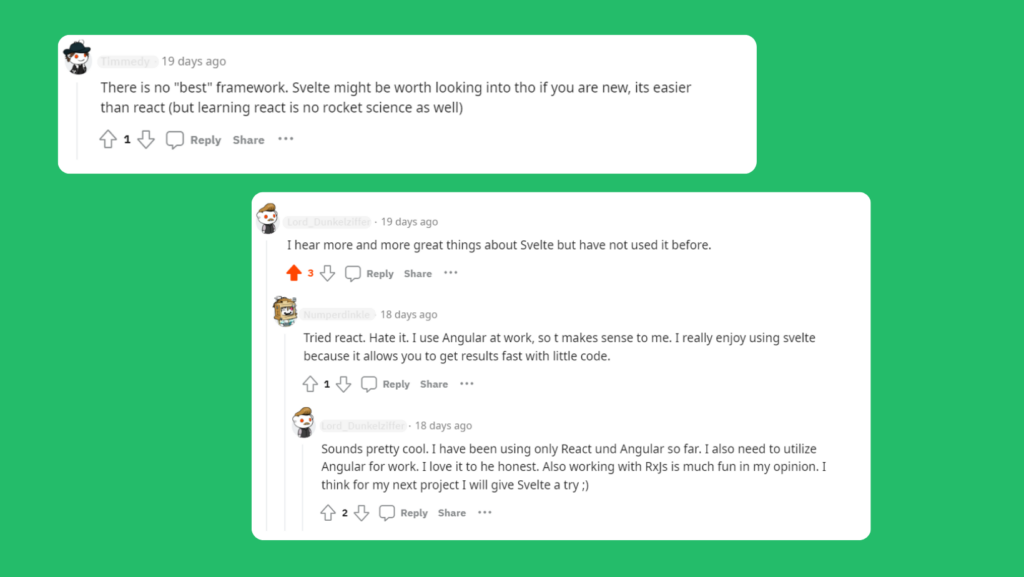1024x577 pixels.
Task: Open the three-dot menu on the bottom comment
Action: [484, 512]
